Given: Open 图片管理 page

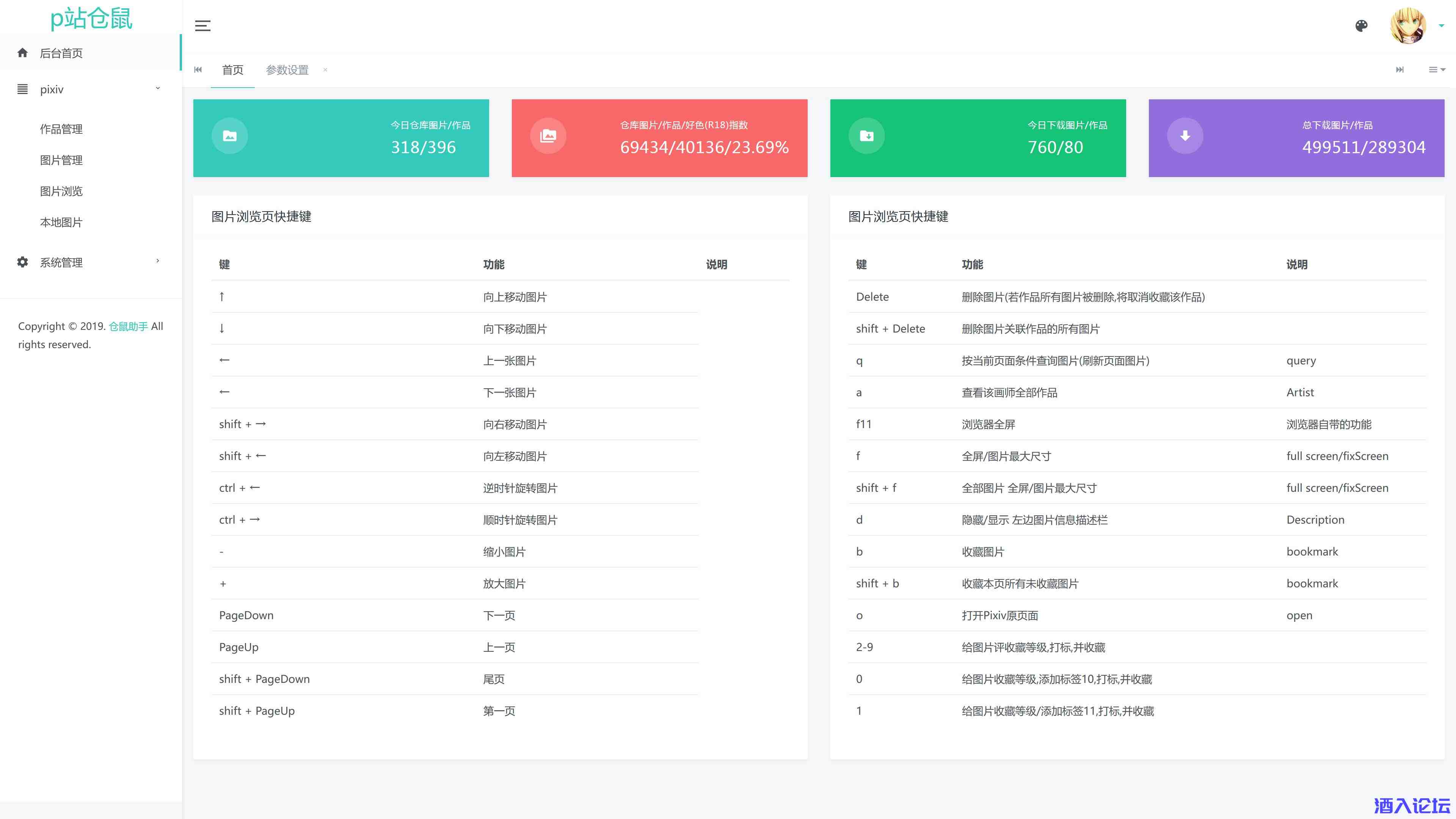Looking at the screenshot, I should [x=61, y=160].
